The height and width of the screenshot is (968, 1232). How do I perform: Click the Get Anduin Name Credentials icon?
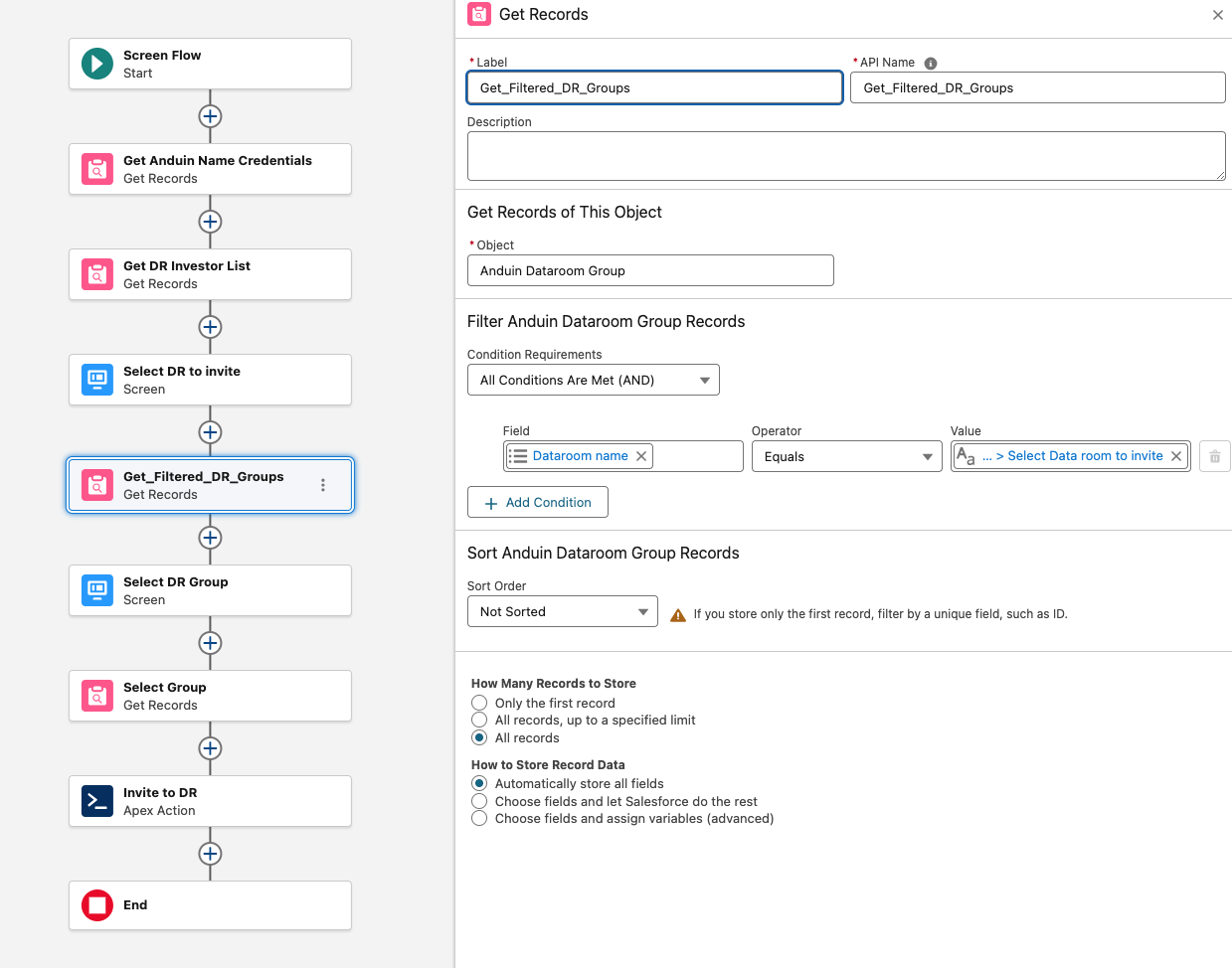[96, 169]
